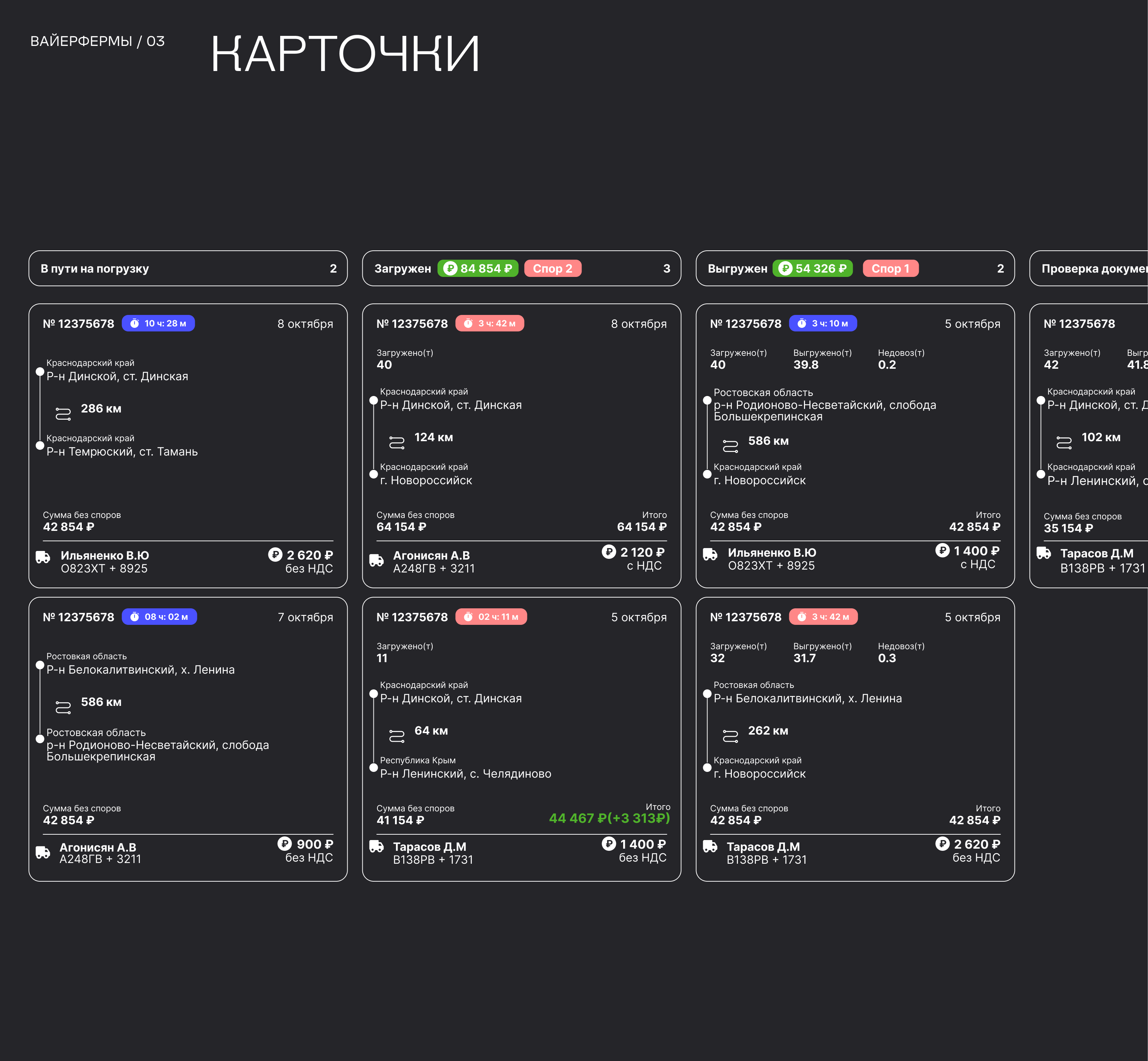Click the red 02 ч: 11 м timer badge
The image size is (1148, 1061).
[491, 617]
